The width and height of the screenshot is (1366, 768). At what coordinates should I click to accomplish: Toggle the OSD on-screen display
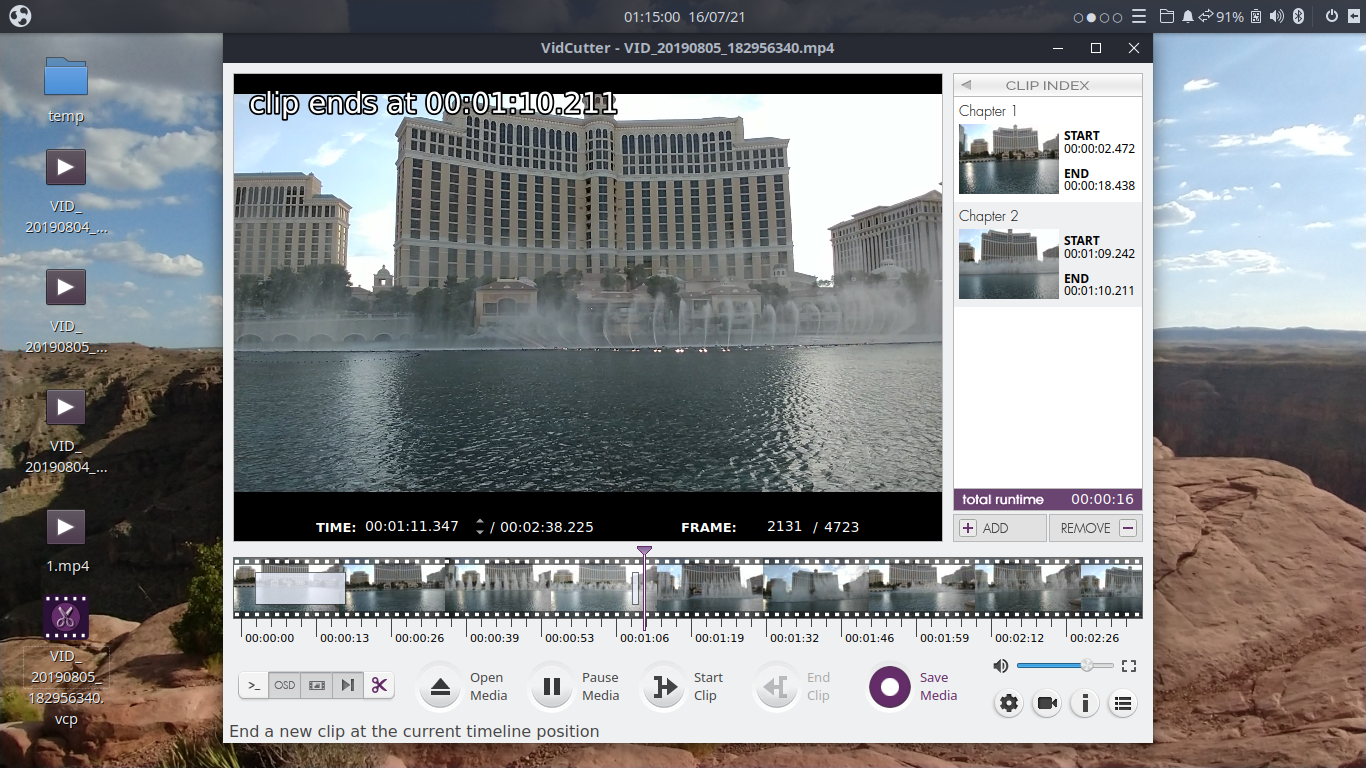point(284,686)
